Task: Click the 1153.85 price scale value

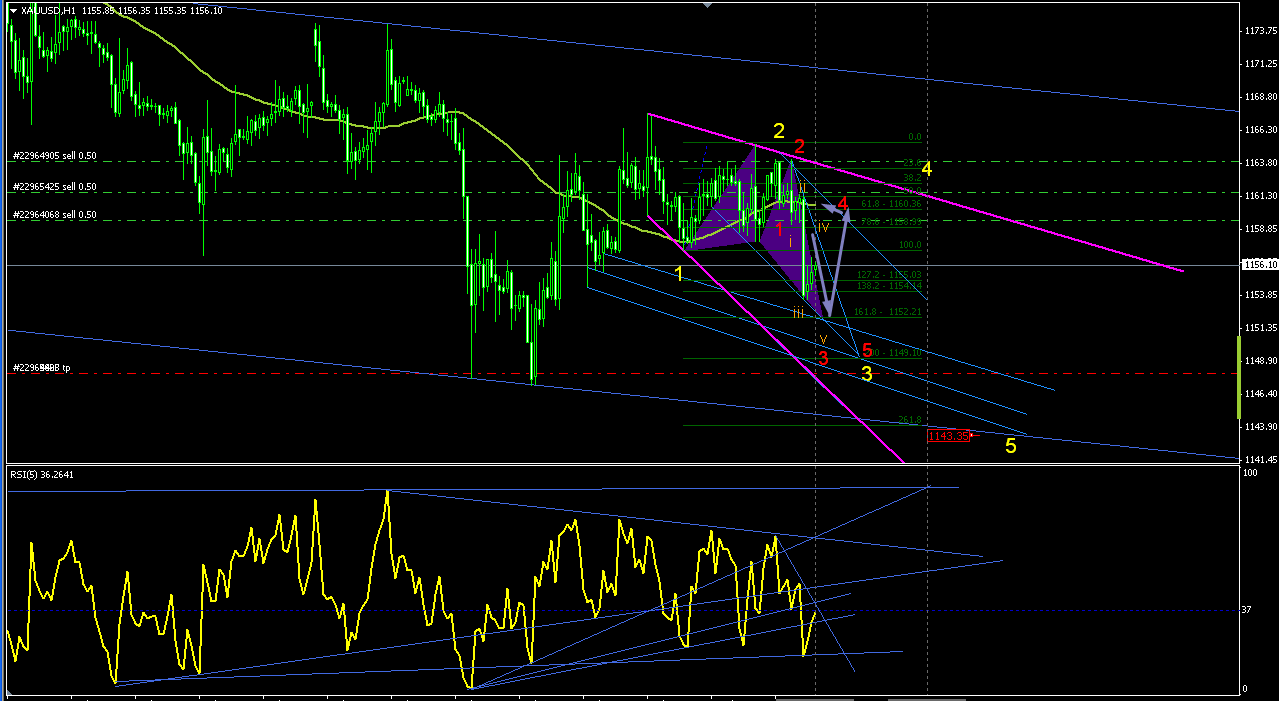Action: [1262, 295]
